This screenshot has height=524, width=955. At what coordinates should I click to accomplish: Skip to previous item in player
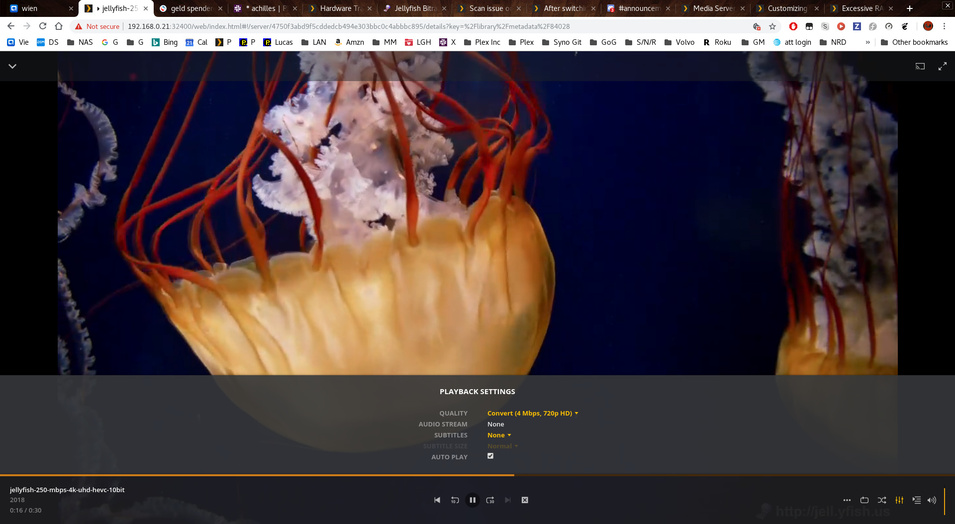[437, 500]
